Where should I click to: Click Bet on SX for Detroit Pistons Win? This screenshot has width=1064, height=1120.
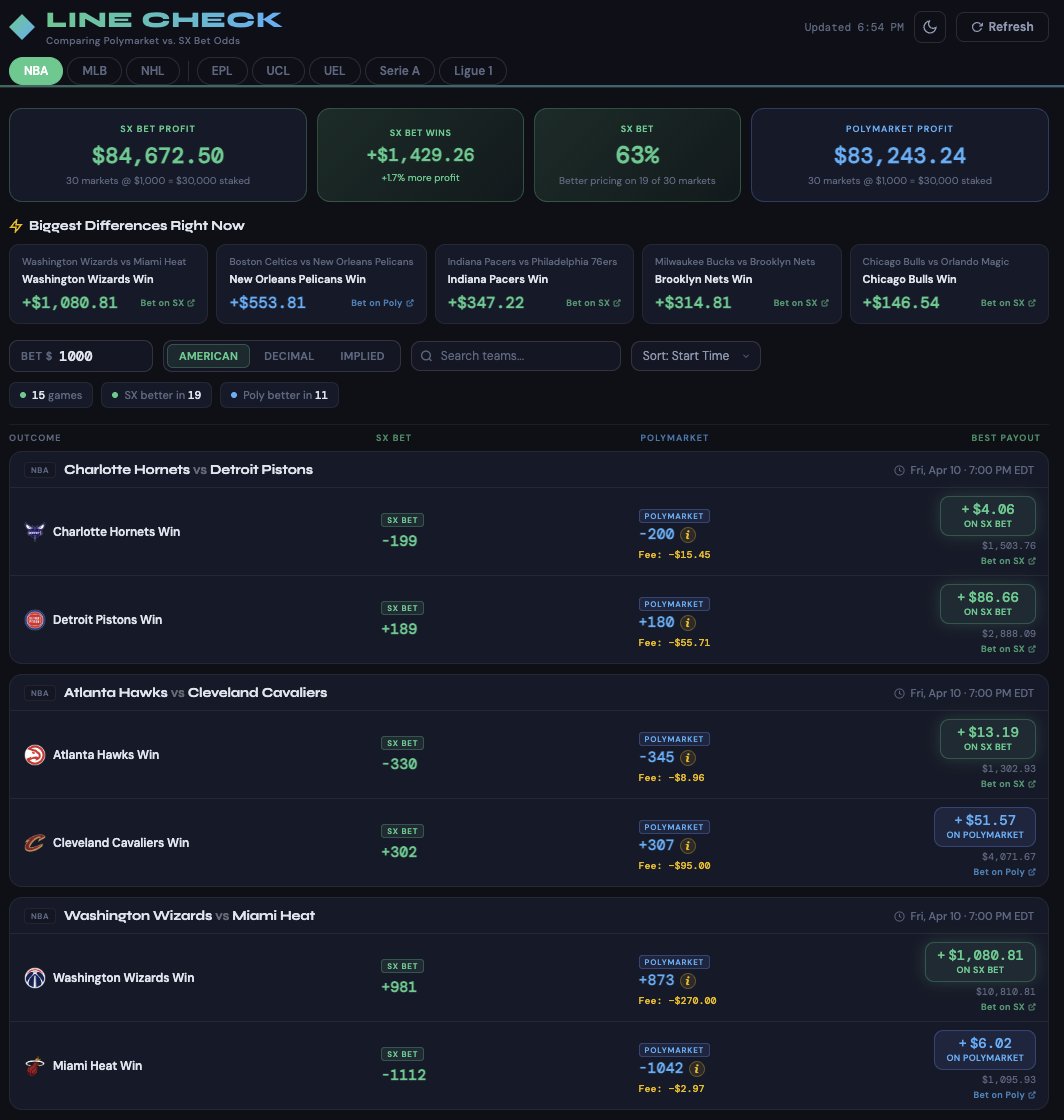pos(1008,649)
